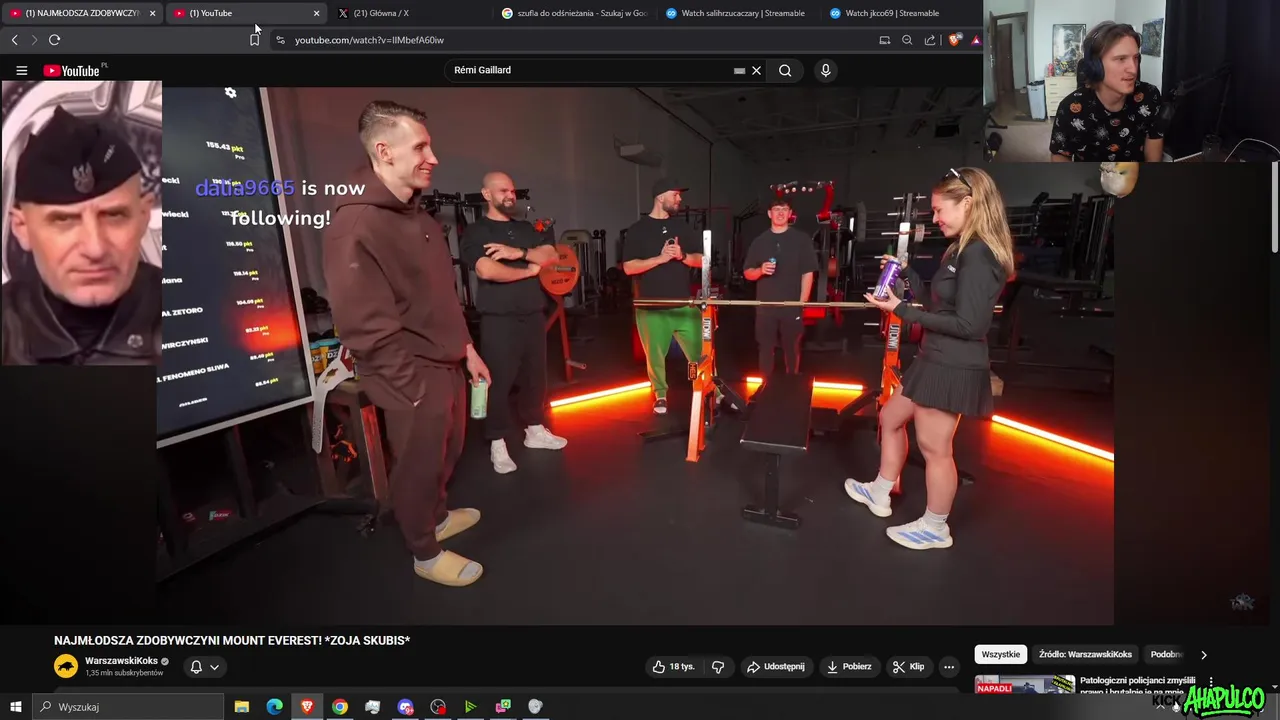Click the page vertical scrollbar
1280x720 pixels.
click(1274, 206)
